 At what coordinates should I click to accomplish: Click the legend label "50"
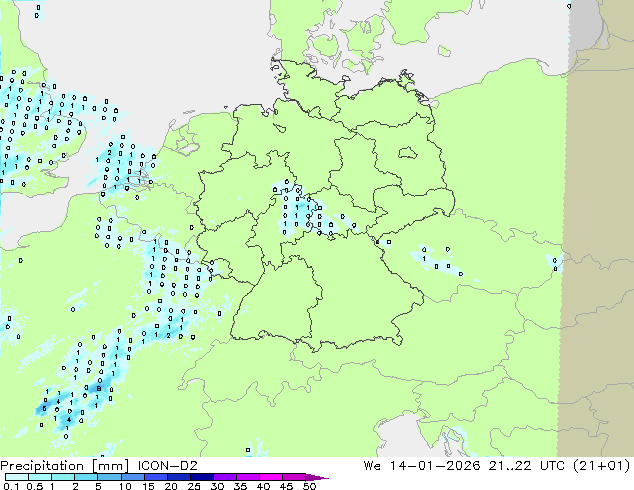309,486
